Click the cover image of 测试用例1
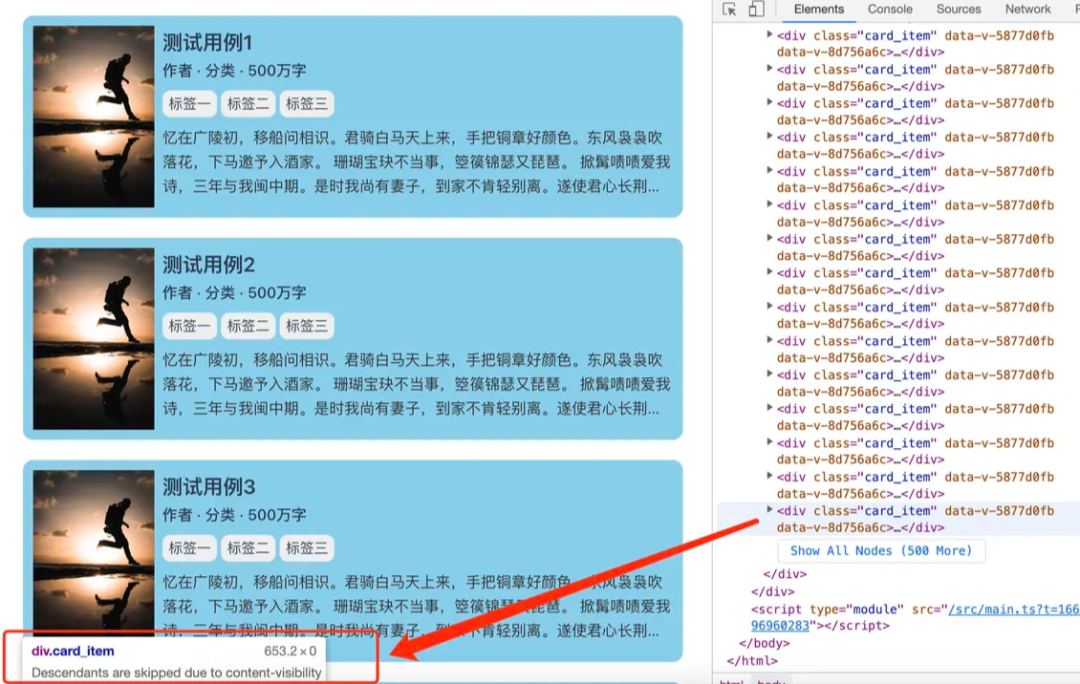The image size is (1080, 684). tap(94, 116)
